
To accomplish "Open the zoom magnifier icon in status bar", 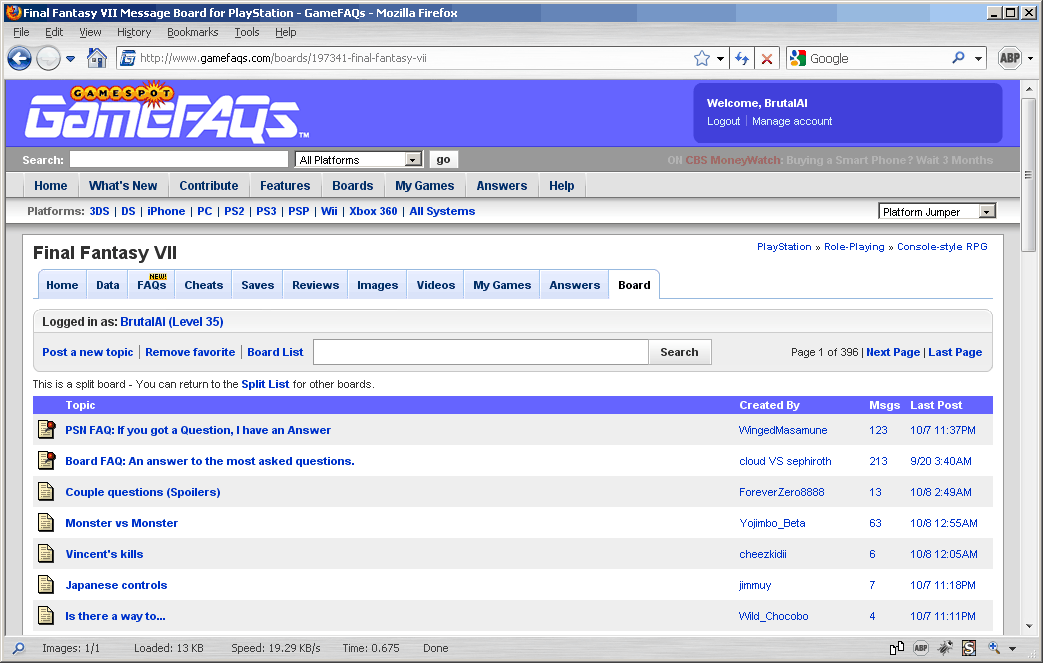I will click(x=993, y=648).
